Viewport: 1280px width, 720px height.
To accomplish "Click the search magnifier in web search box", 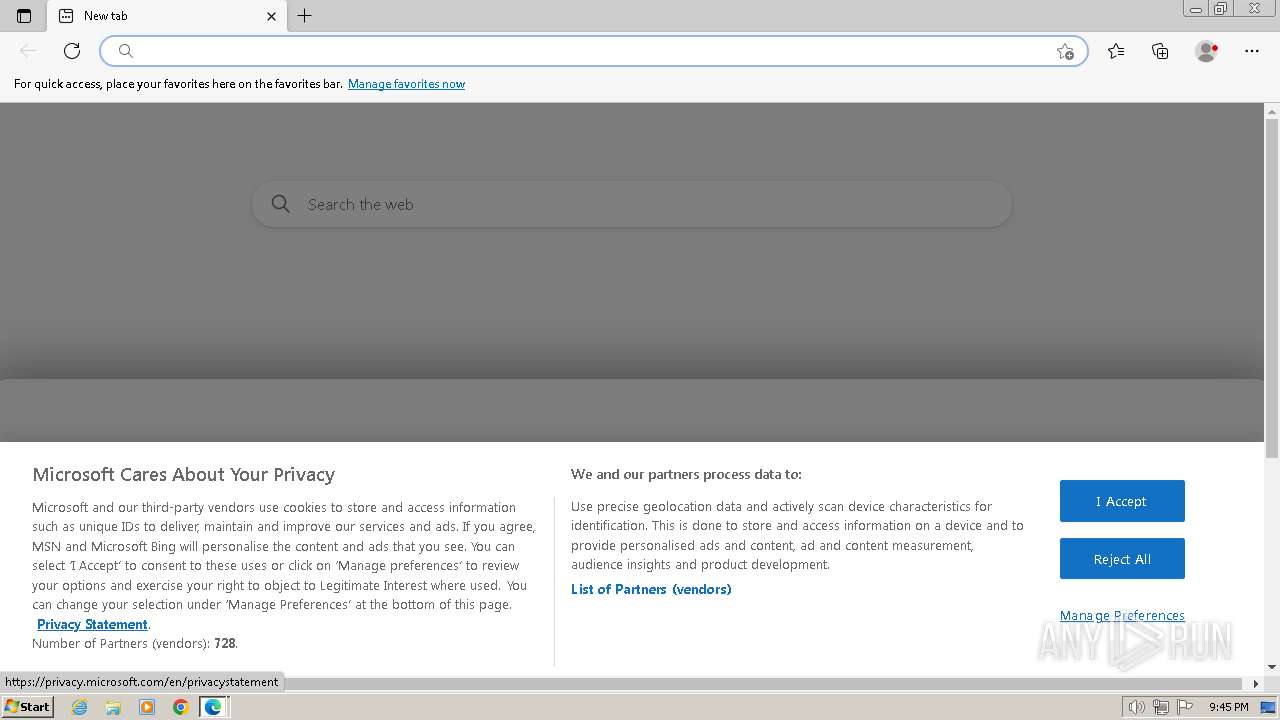I will coord(281,204).
